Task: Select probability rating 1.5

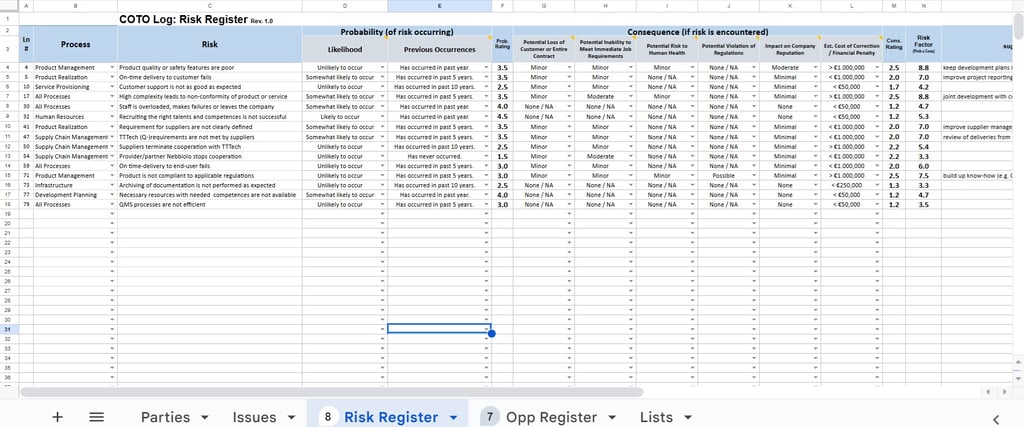Action: pos(502,157)
